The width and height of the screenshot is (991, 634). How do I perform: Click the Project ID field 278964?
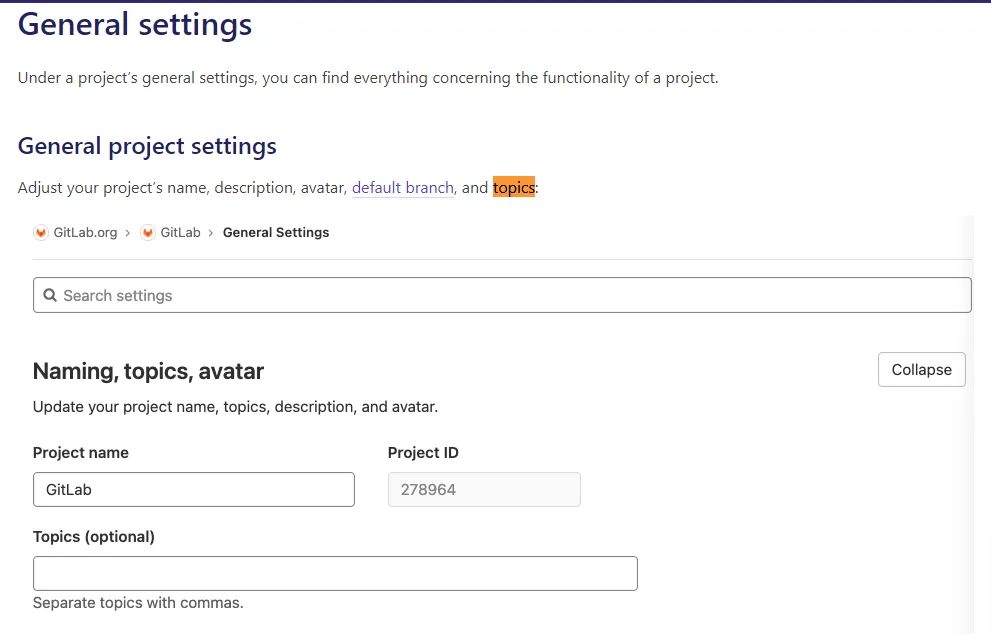pyautogui.click(x=484, y=489)
